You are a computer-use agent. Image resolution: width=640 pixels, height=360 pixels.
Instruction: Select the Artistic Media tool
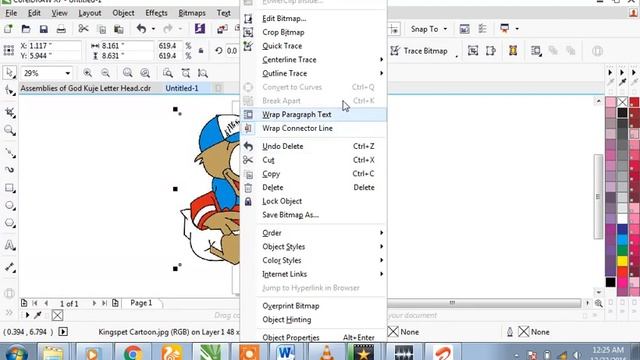point(9,170)
